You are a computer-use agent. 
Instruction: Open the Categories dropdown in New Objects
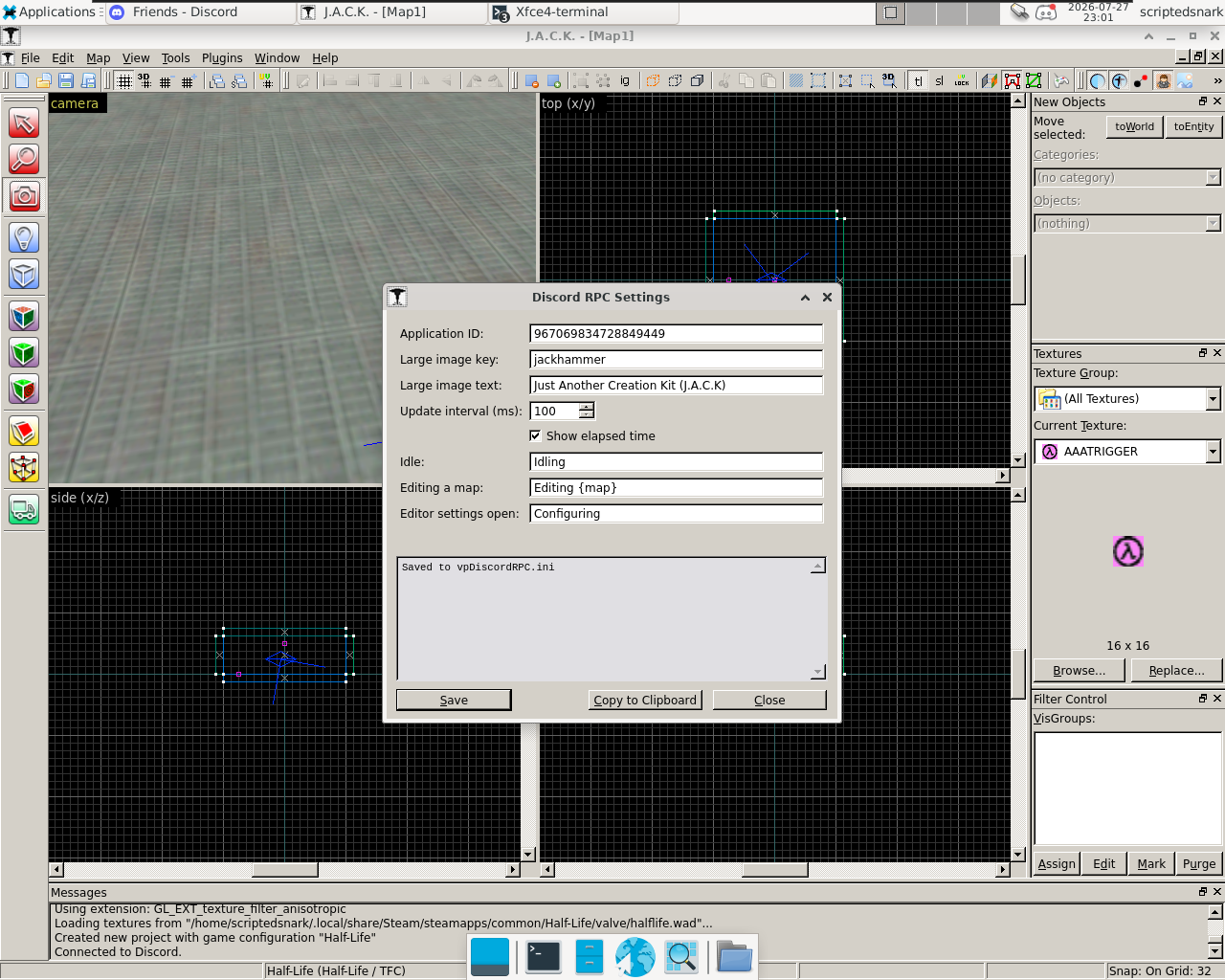pos(1127,177)
